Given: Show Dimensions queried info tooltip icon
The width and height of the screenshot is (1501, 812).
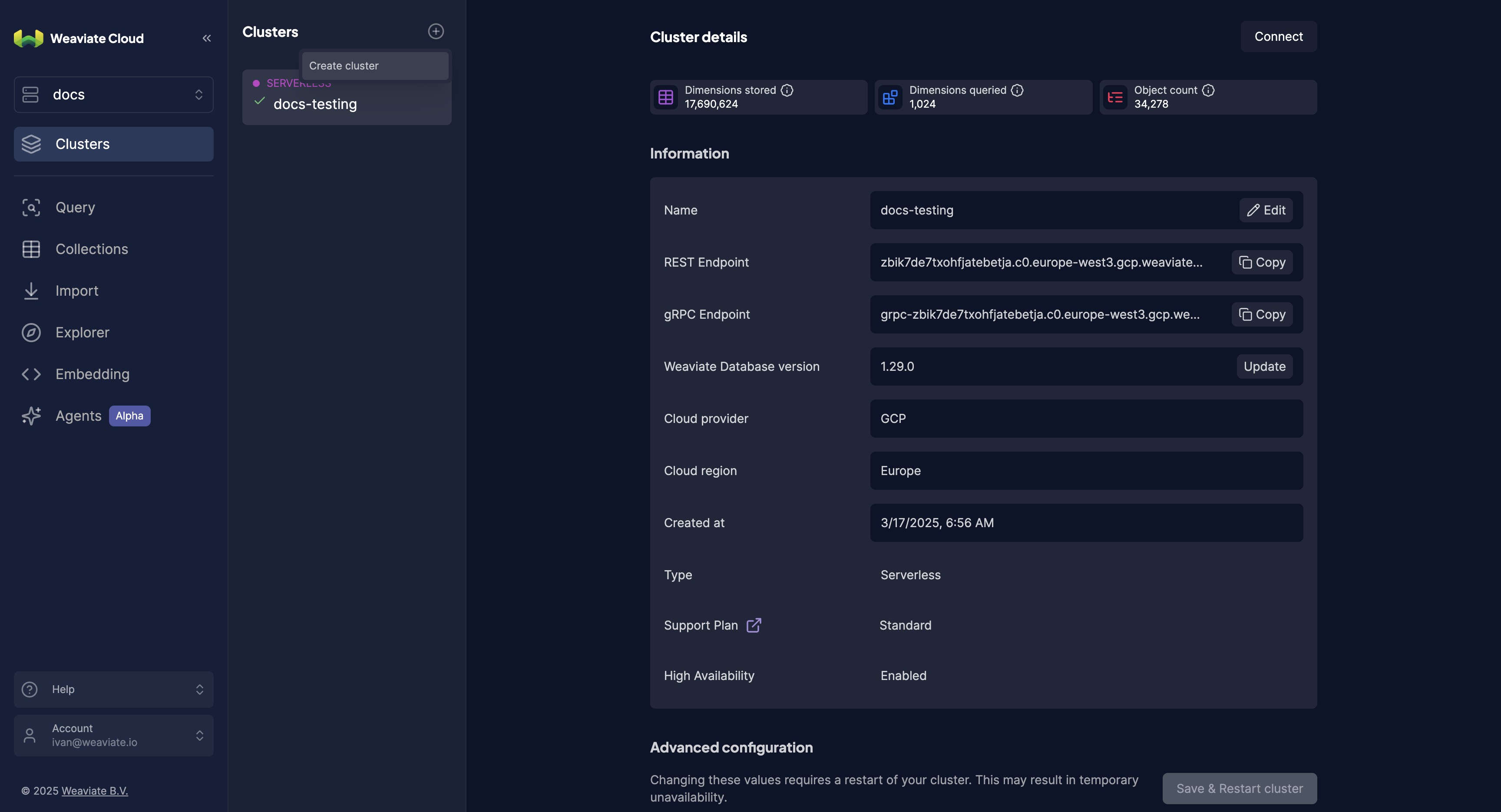Looking at the screenshot, I should click(x=1017, y=90).
